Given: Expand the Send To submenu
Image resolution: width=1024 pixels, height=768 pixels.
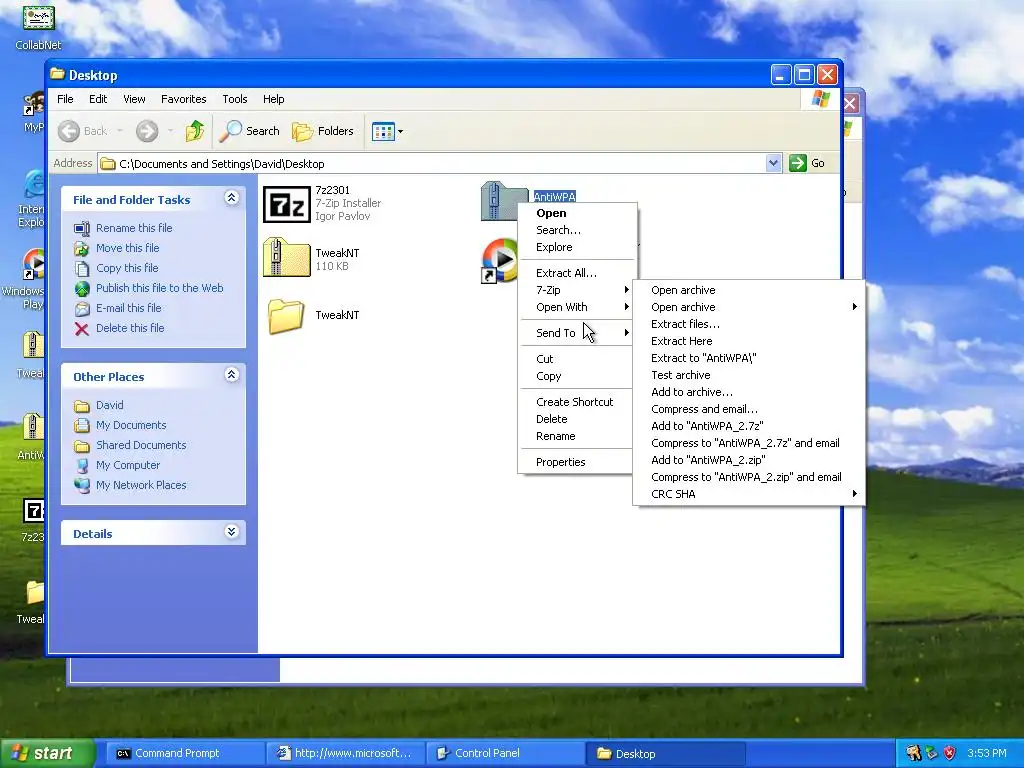Looking at the screenshot, I should pyautogui.click(x=576, y=333).
